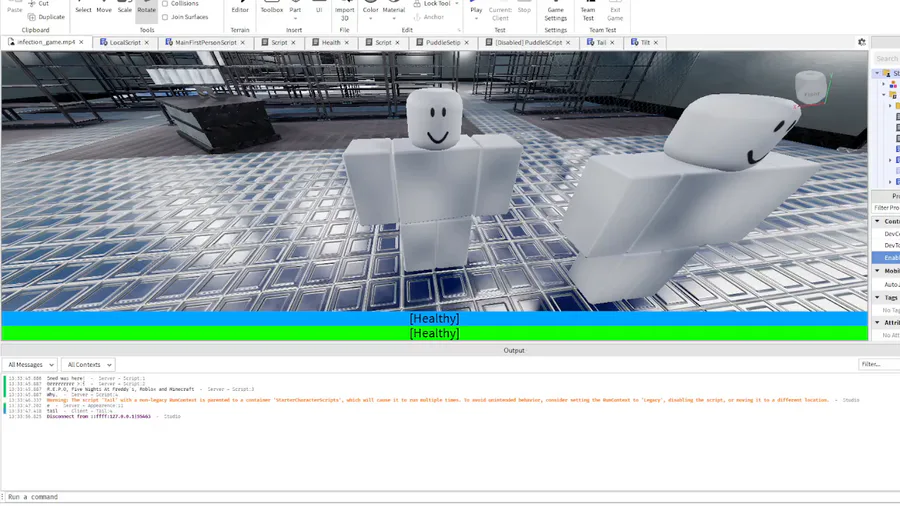This screenshot has height=506, width=900.
Task: Collapse the Mobile section in Properties
Action: (877, 270)
